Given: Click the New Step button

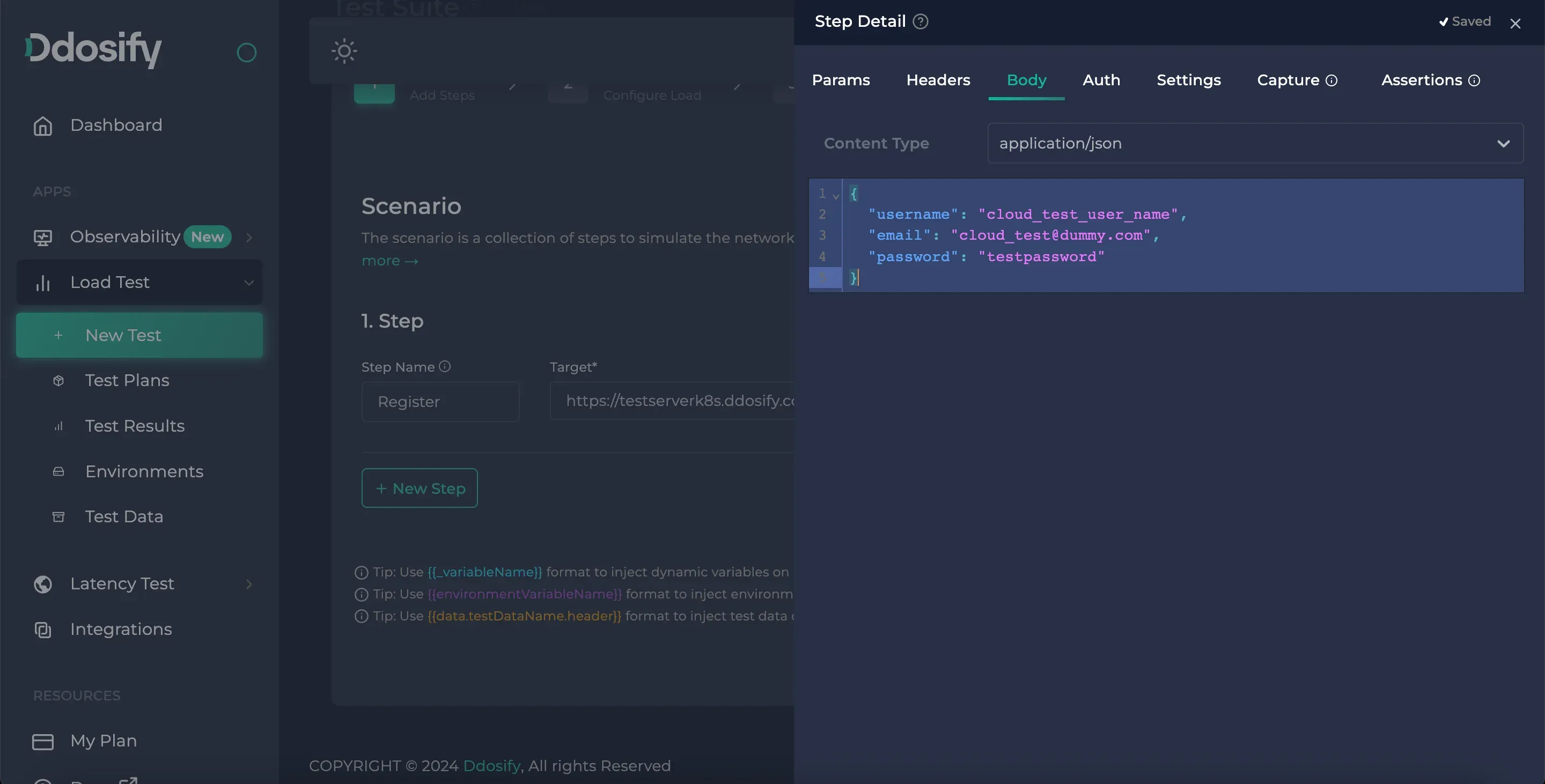Looking at the screenshot, I should point(419,488).
